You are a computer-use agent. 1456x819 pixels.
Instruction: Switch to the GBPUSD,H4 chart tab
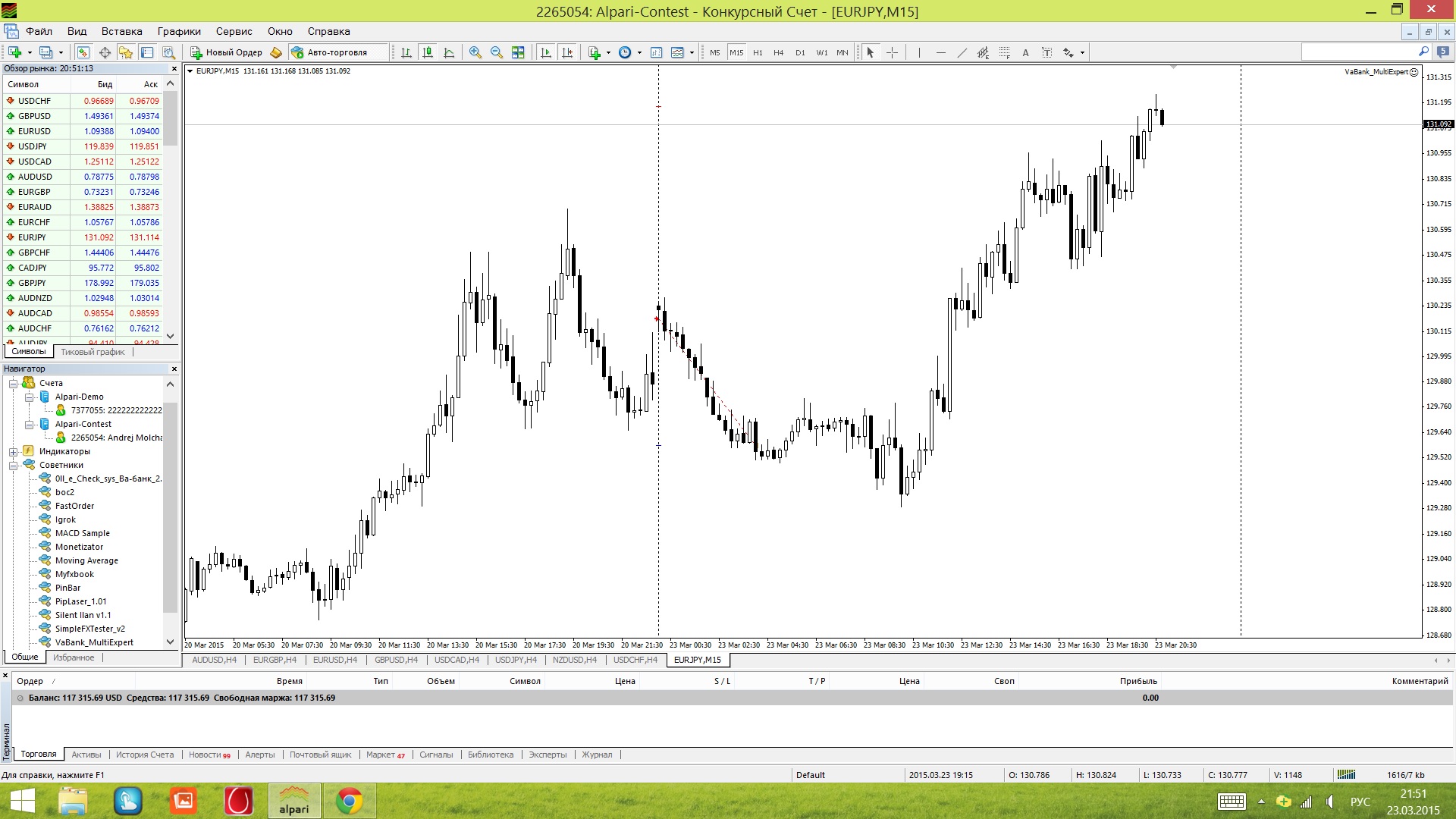point(396,660)
